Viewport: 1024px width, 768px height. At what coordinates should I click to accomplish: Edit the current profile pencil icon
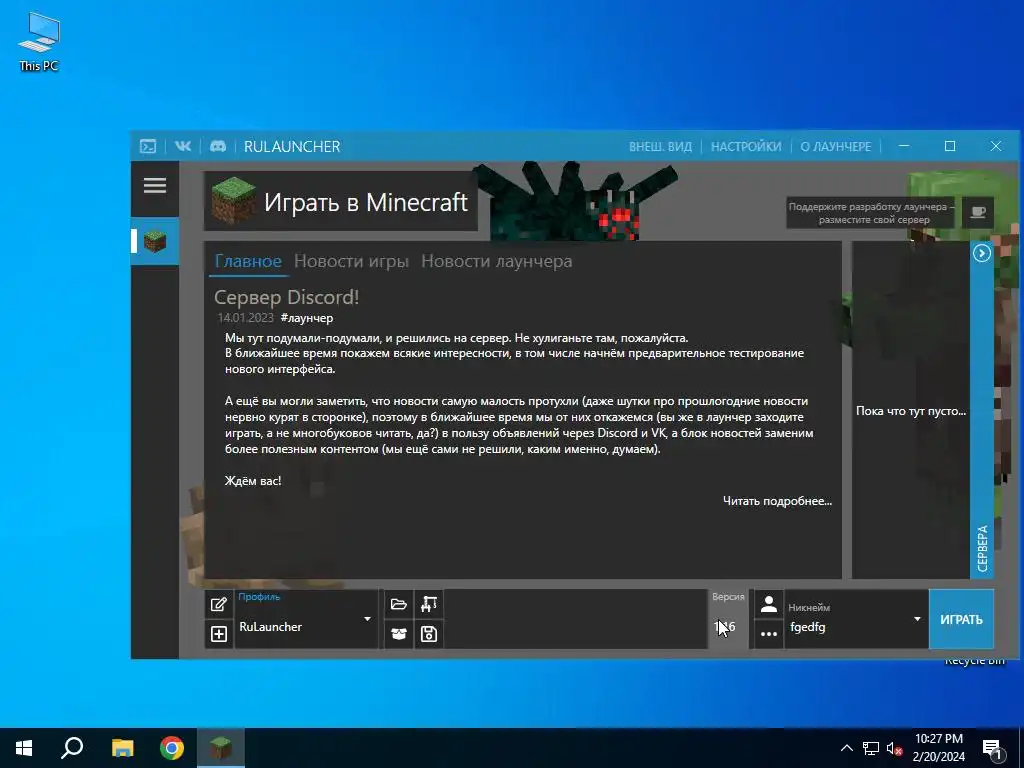click(219, 604)
